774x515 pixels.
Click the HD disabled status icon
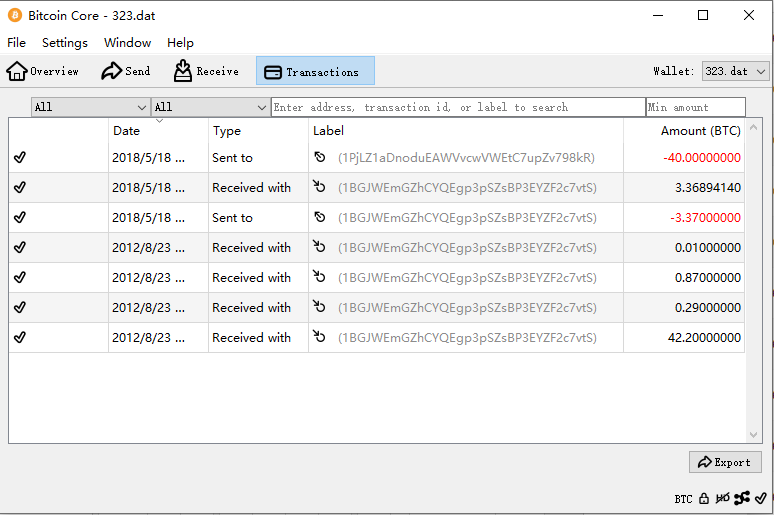point(722,498)
